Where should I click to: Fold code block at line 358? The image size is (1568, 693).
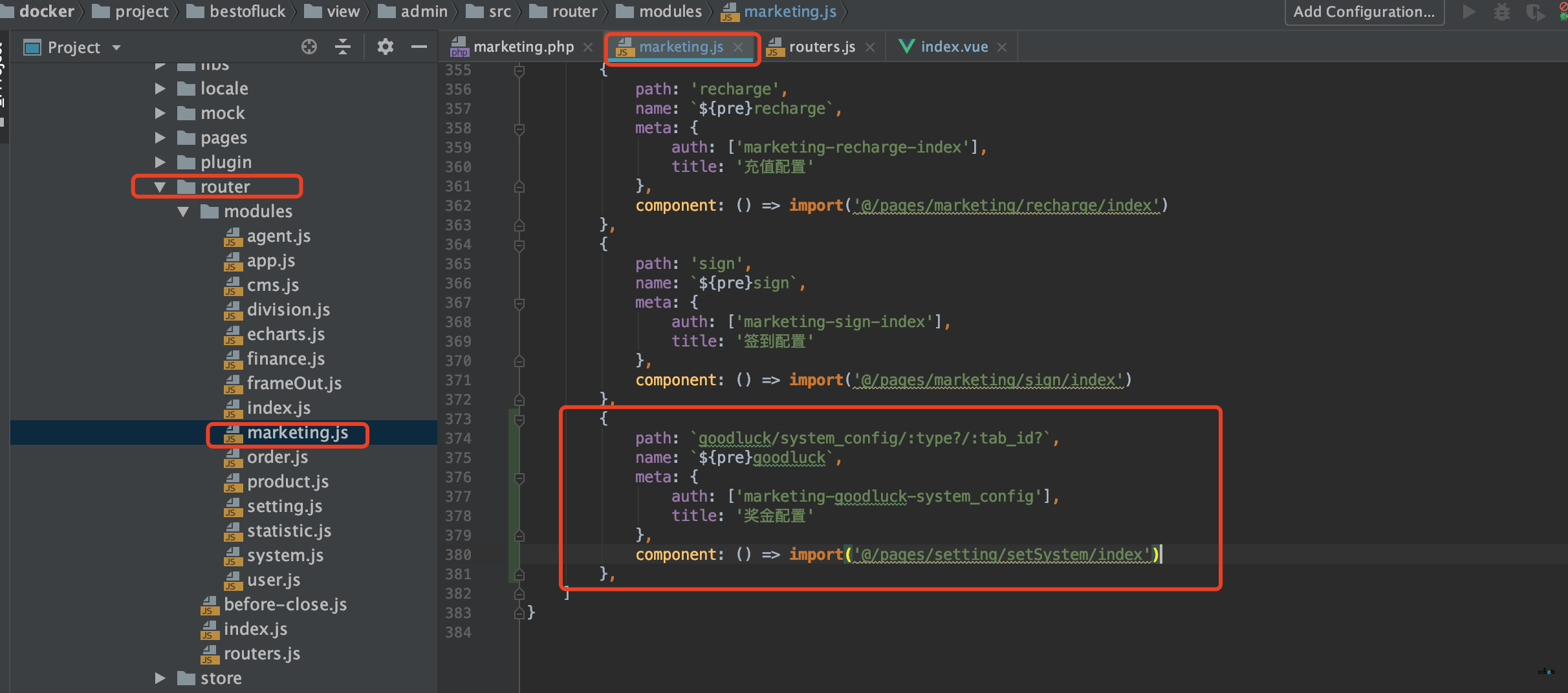click(519, 129)
